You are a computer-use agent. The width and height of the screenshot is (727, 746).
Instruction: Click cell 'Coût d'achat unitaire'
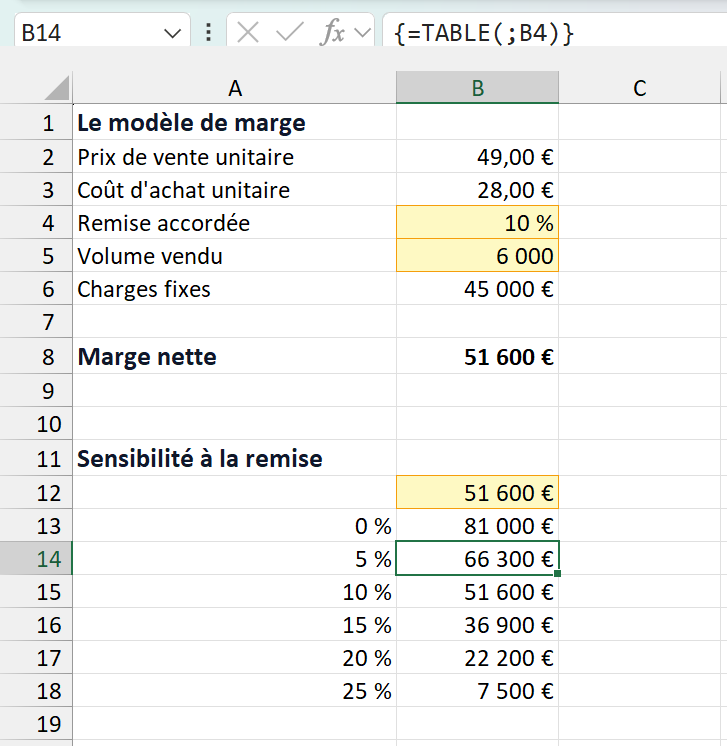point(235,190)
